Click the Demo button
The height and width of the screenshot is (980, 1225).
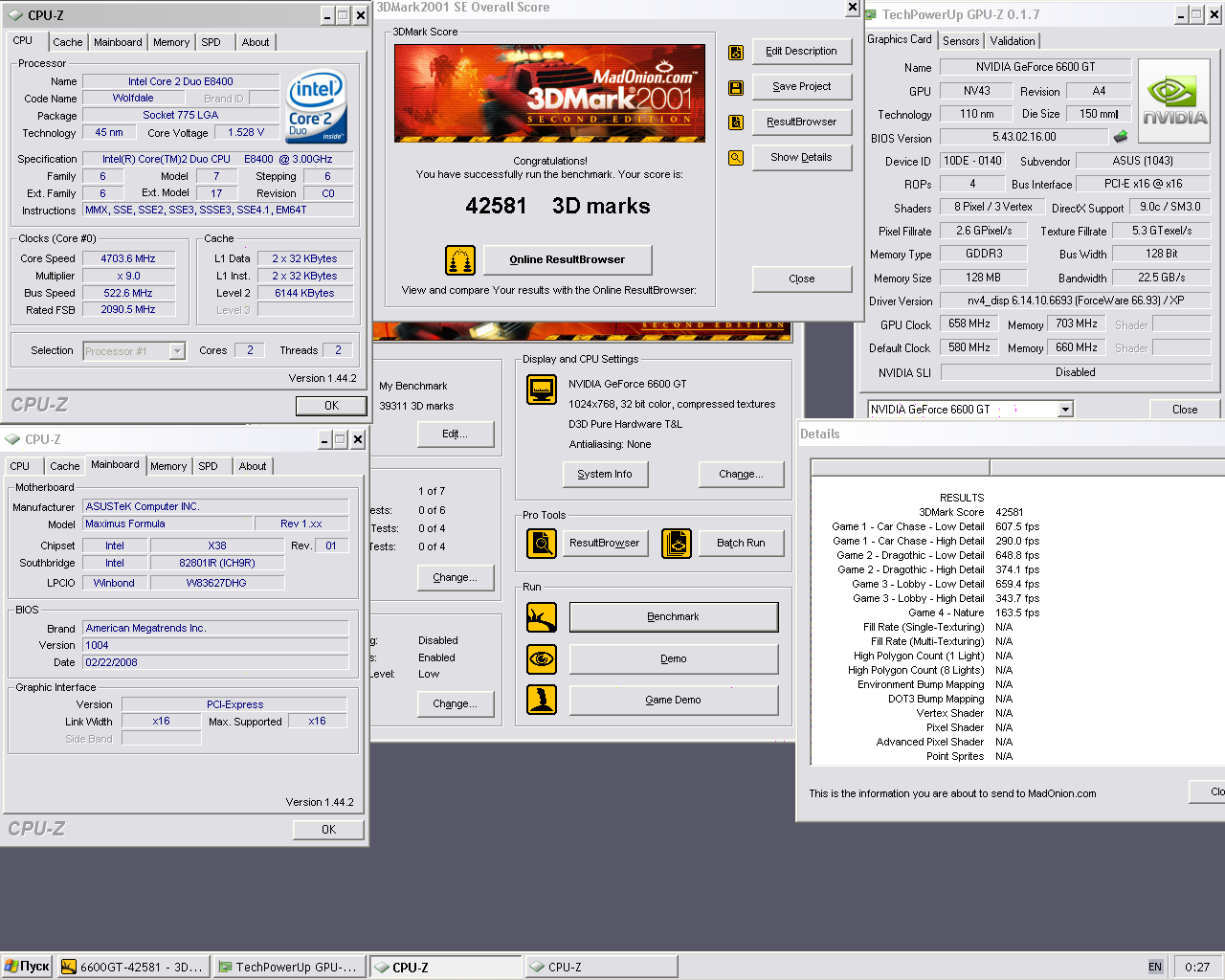click(674, 659)
